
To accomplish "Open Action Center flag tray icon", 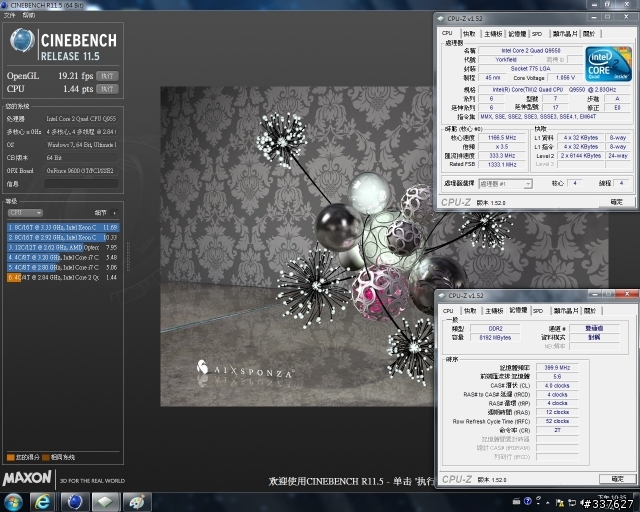I will [560, 503].
